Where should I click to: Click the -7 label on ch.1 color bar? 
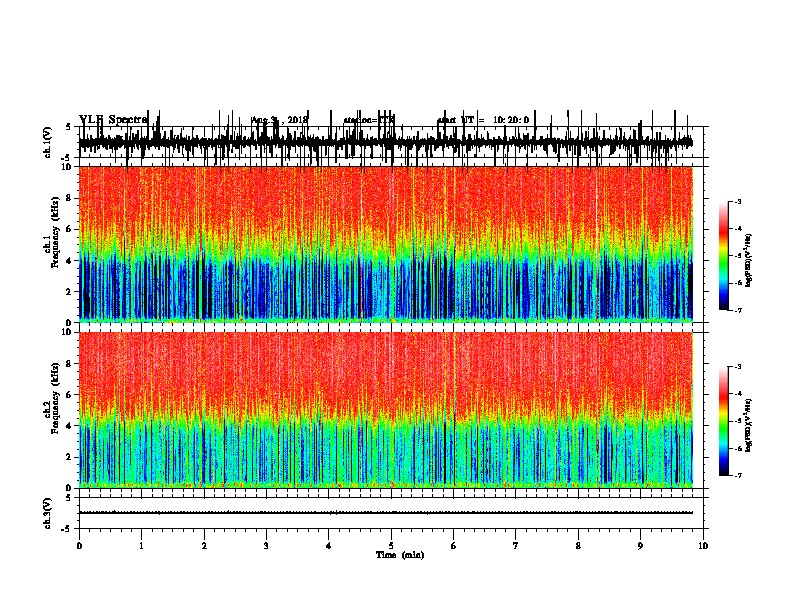pyautogui.click(x=738, y=310)
